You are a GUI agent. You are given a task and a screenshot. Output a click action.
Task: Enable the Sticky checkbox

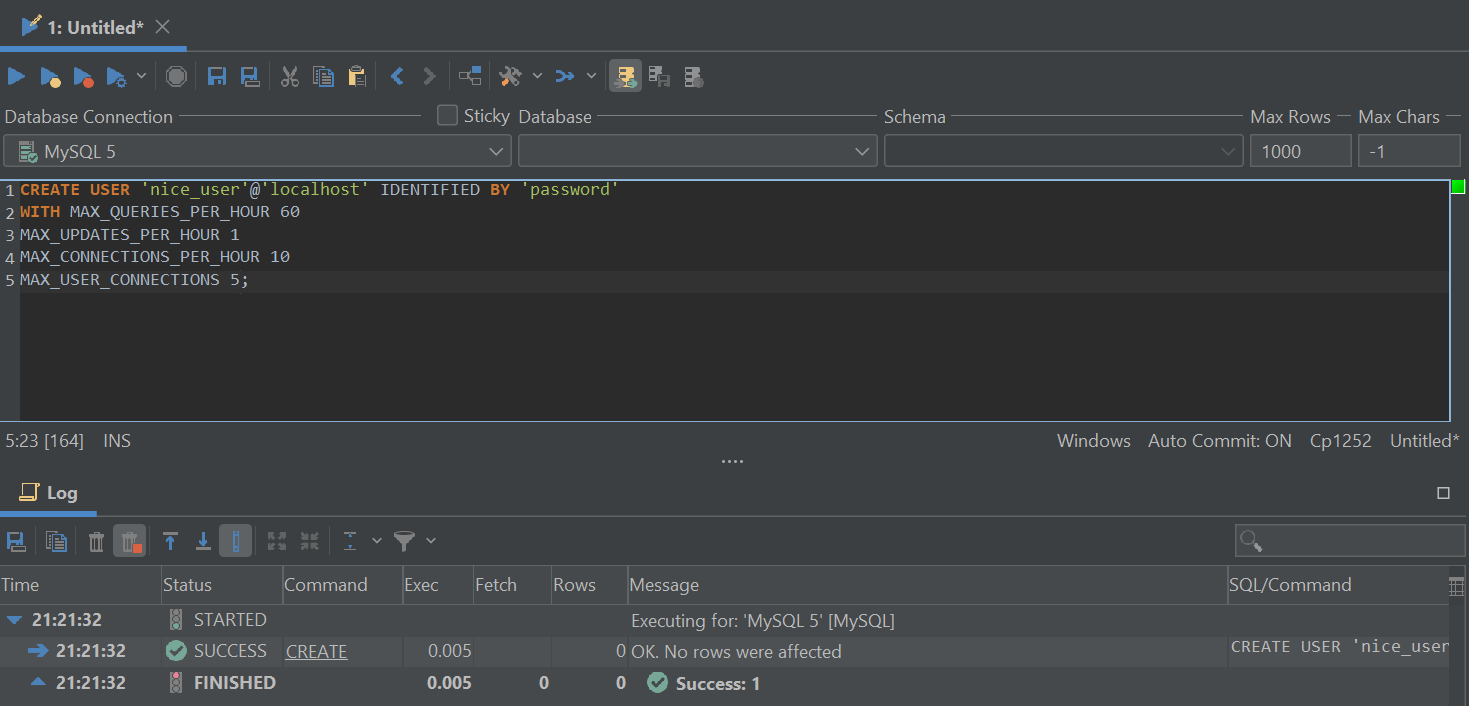(x=448, y=116)
